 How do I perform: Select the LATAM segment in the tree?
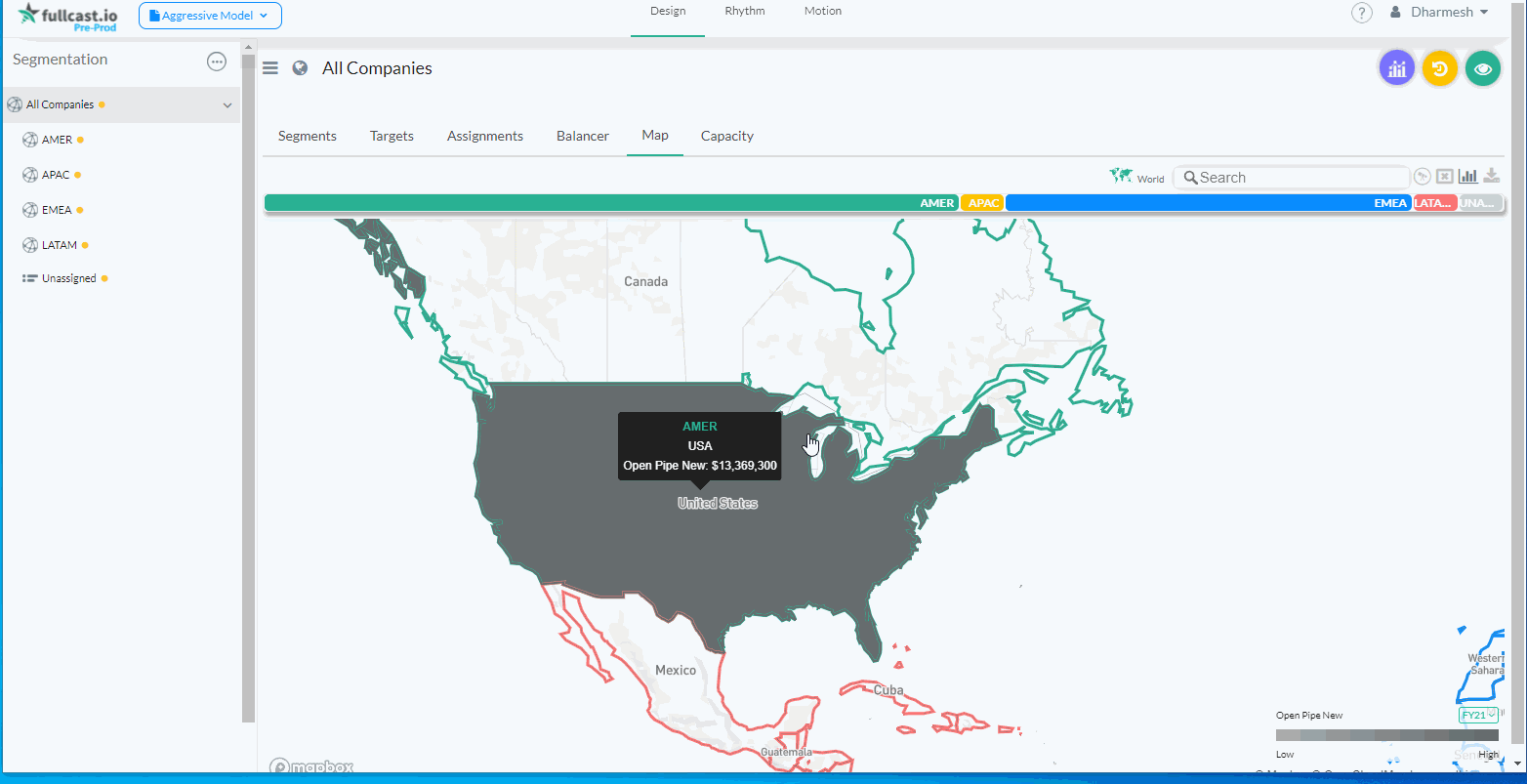(x=59, y=245)
